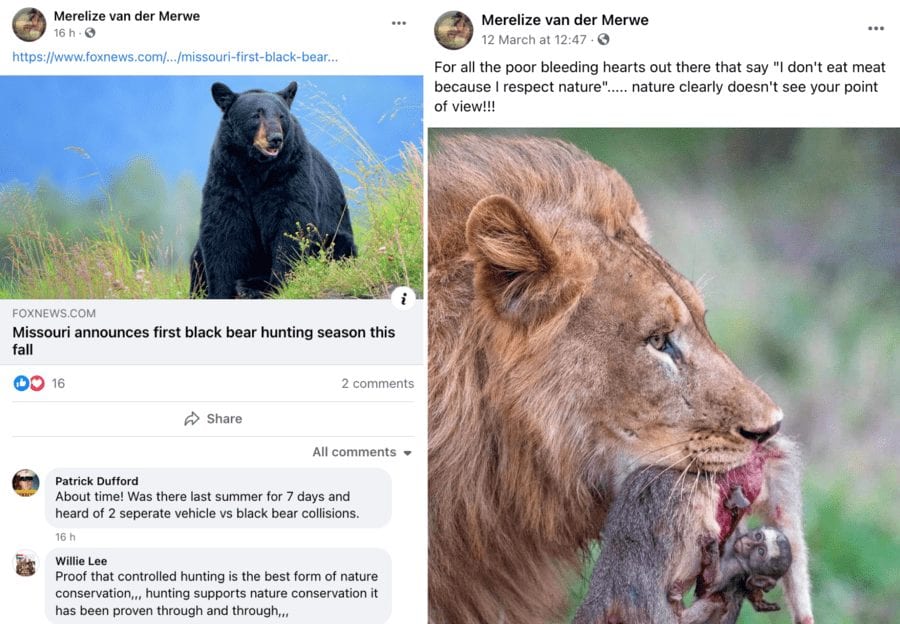Viewport: 900px width, 624px height.
Task: Click the profile picture on the bear post
Action: (x=29, y=24)
